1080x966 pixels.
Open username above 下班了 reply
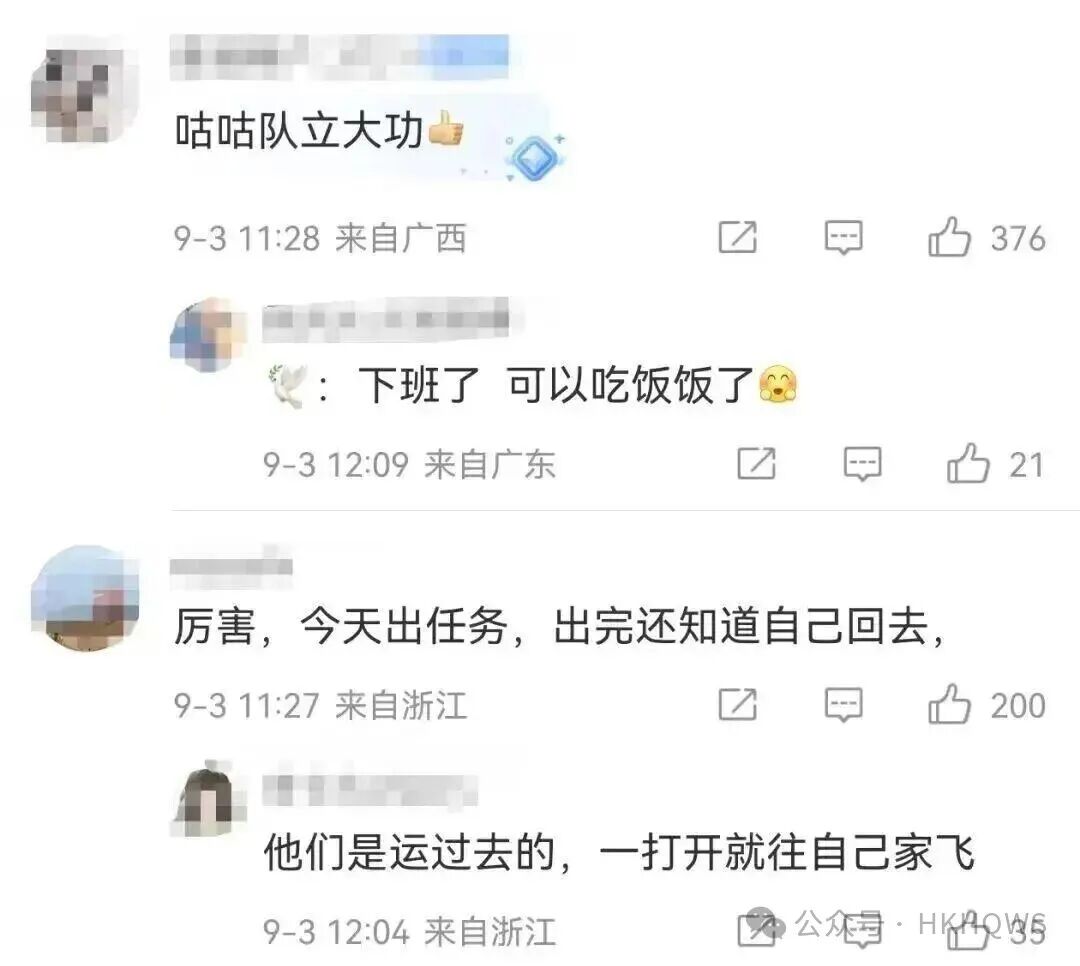[386, 319]
